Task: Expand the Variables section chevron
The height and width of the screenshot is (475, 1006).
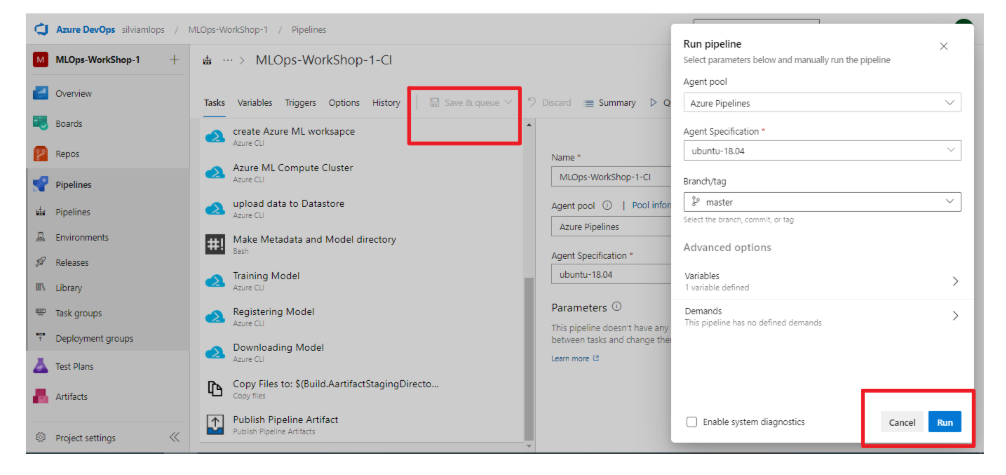Action: pos(955,281)
